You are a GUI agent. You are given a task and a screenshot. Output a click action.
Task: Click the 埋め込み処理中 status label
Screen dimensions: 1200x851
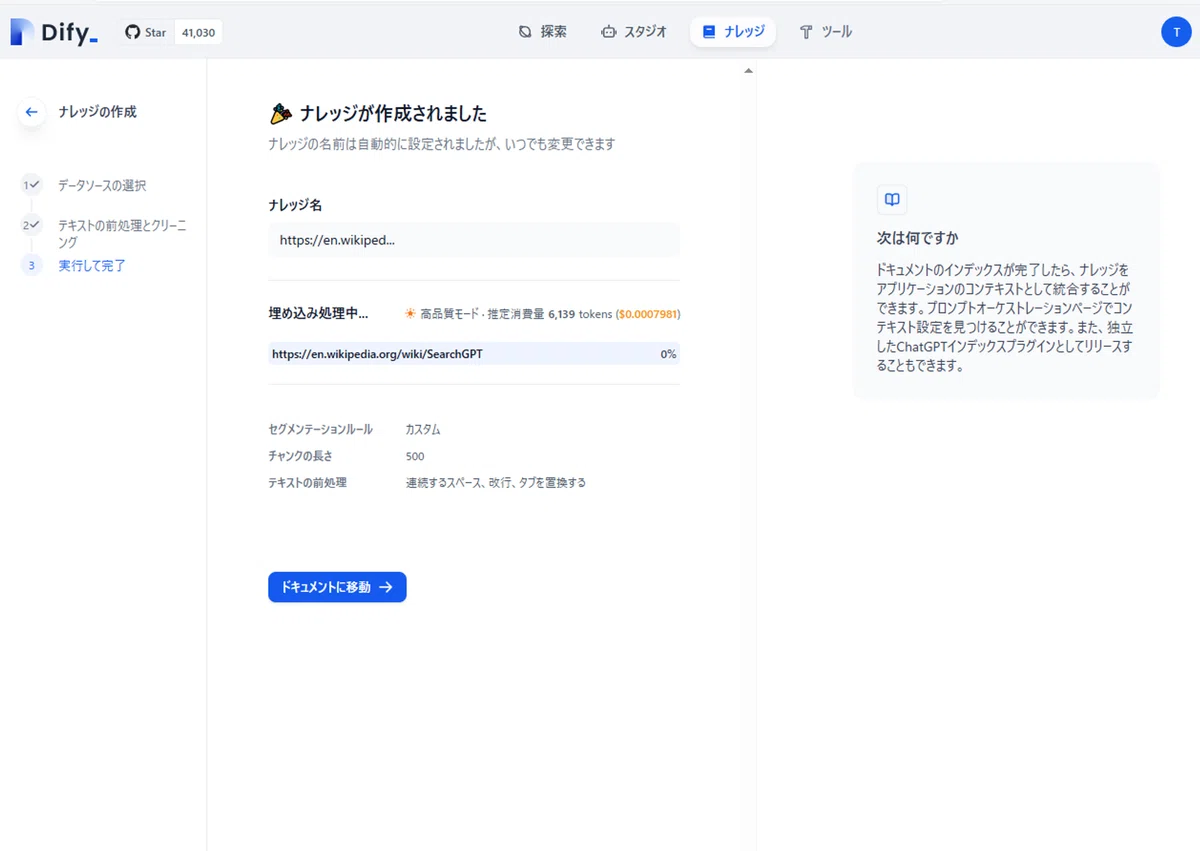318,314
